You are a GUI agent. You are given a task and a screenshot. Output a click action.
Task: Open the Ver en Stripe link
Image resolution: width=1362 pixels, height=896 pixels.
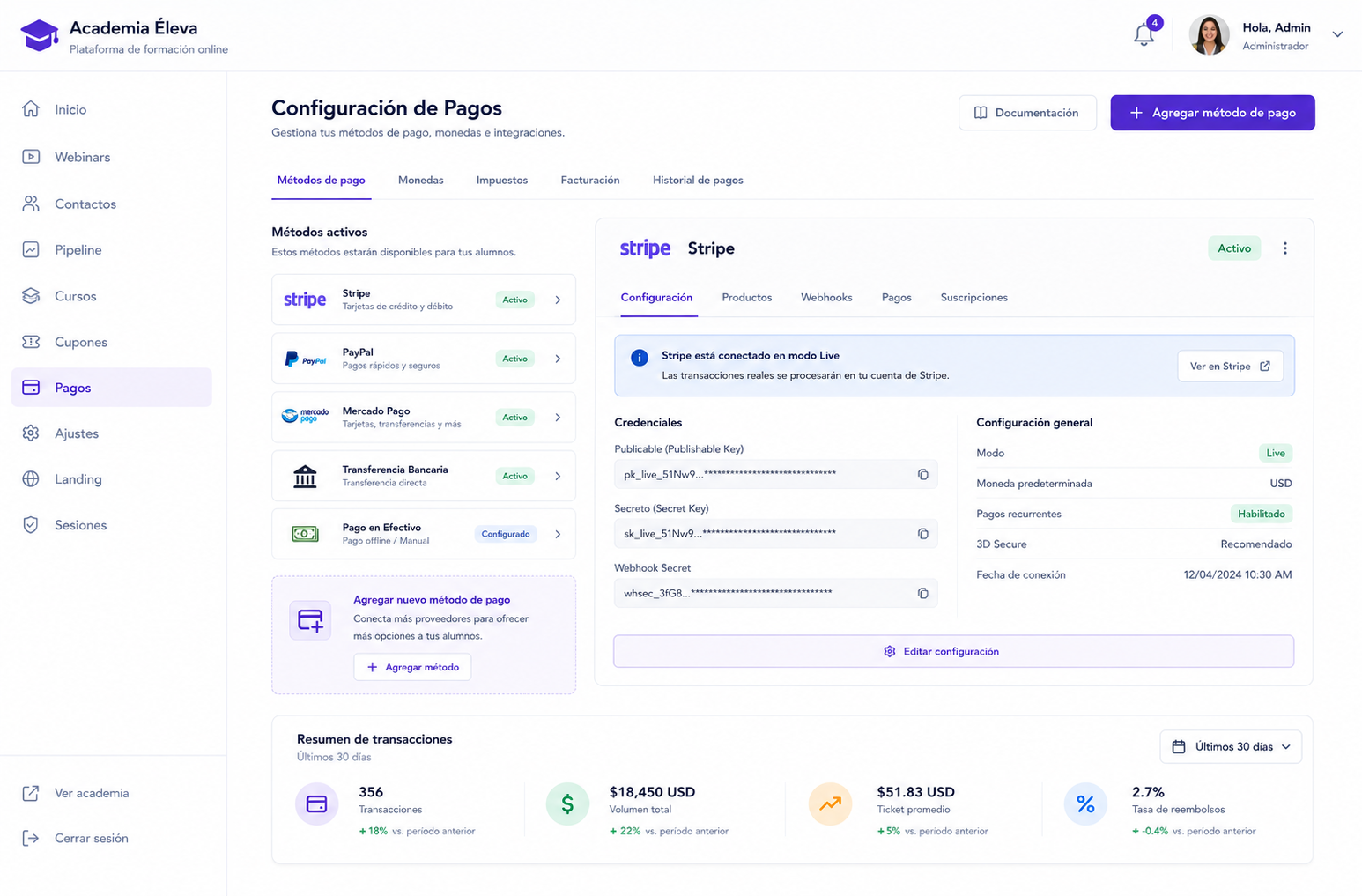tap(1230, 366)
